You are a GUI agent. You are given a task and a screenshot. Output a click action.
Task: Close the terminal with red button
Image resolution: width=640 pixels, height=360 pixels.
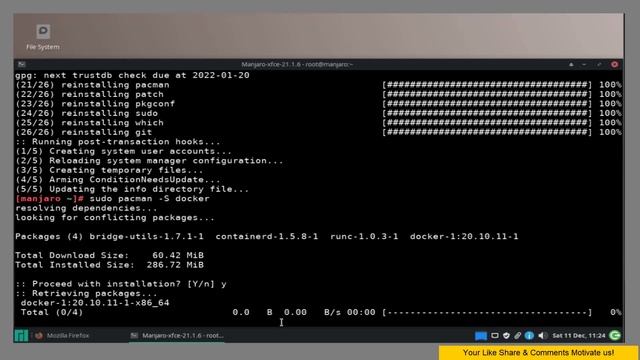(x=614, y=64)
